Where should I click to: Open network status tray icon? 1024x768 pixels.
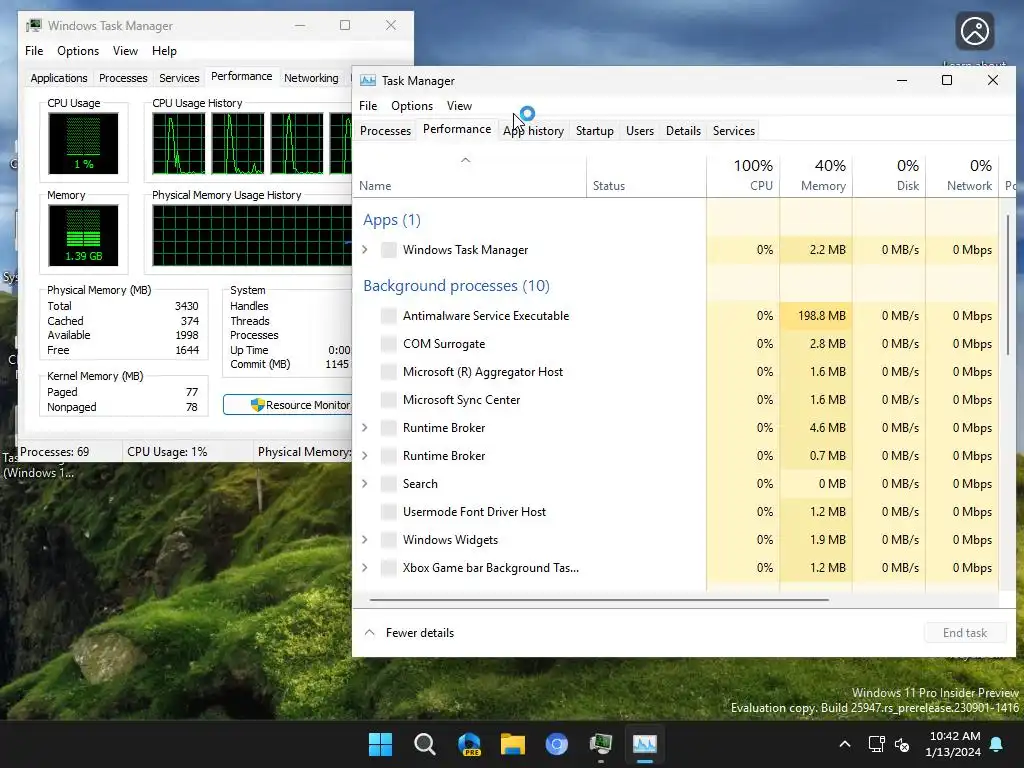[x=876, y=744]
